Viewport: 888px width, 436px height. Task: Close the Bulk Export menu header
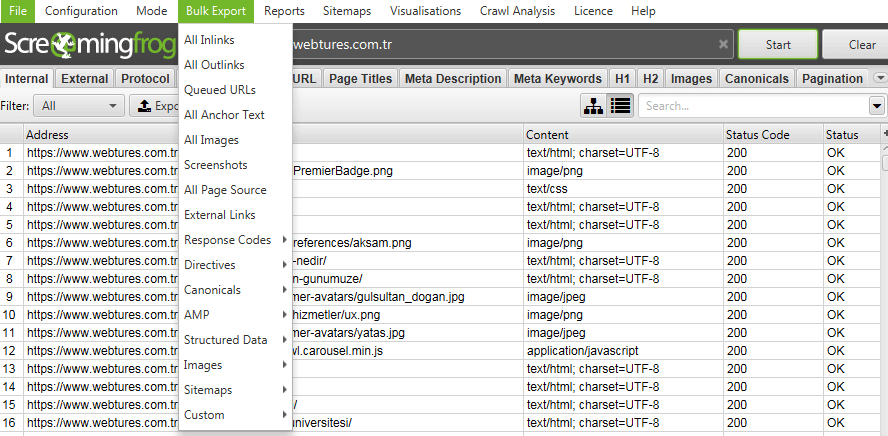tap(216, 11)
